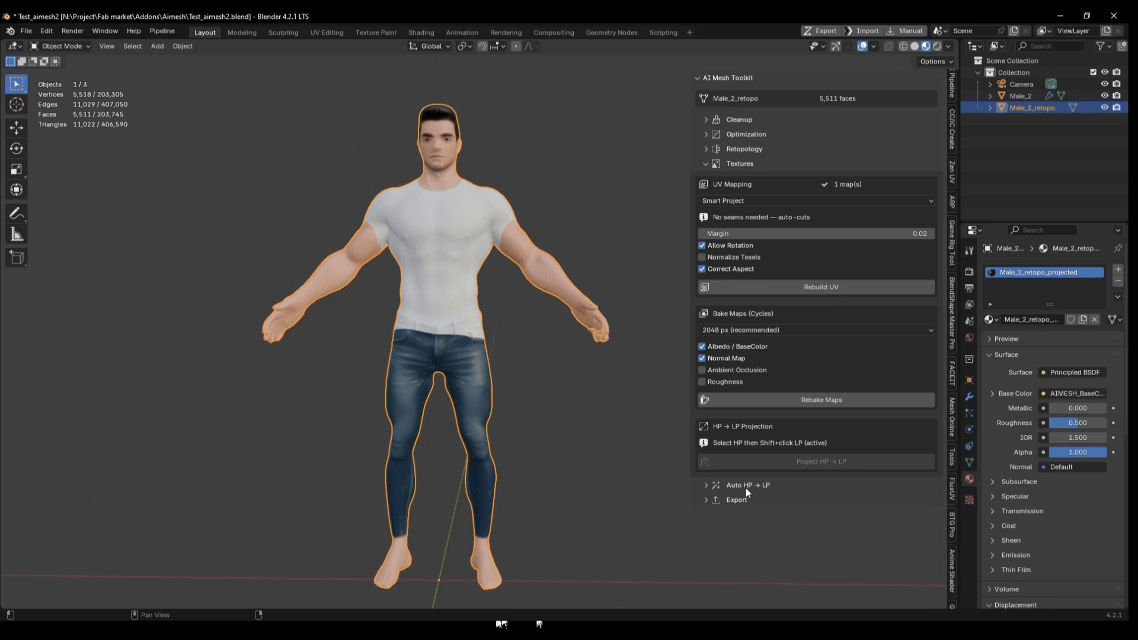Viewport: 1138px width, 640px height.
Task: Activate the Cursor tool
Action: pos(17,105)
